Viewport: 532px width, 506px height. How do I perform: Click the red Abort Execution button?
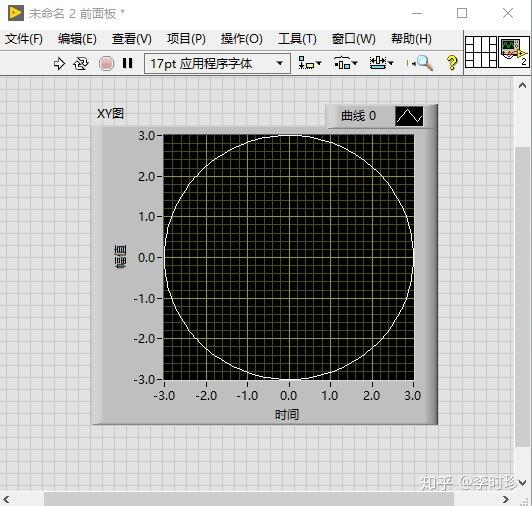106,63
